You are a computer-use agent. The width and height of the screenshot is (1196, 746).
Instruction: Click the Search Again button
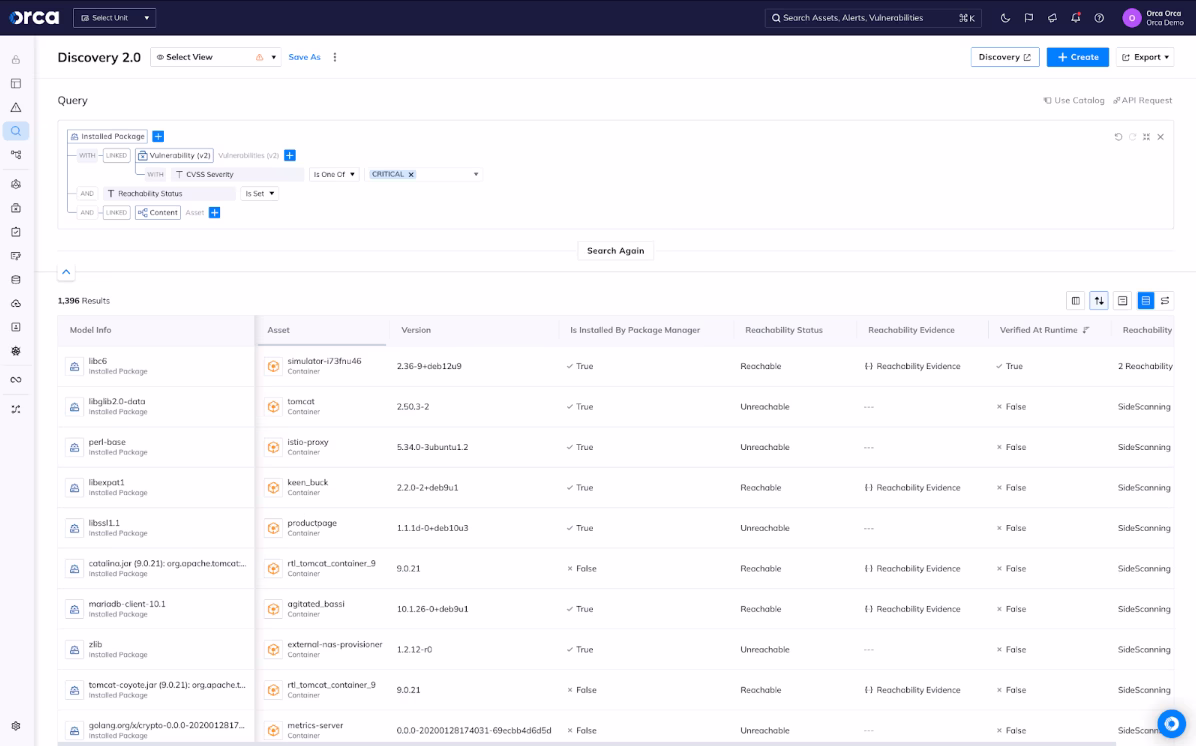coord(615,250)
